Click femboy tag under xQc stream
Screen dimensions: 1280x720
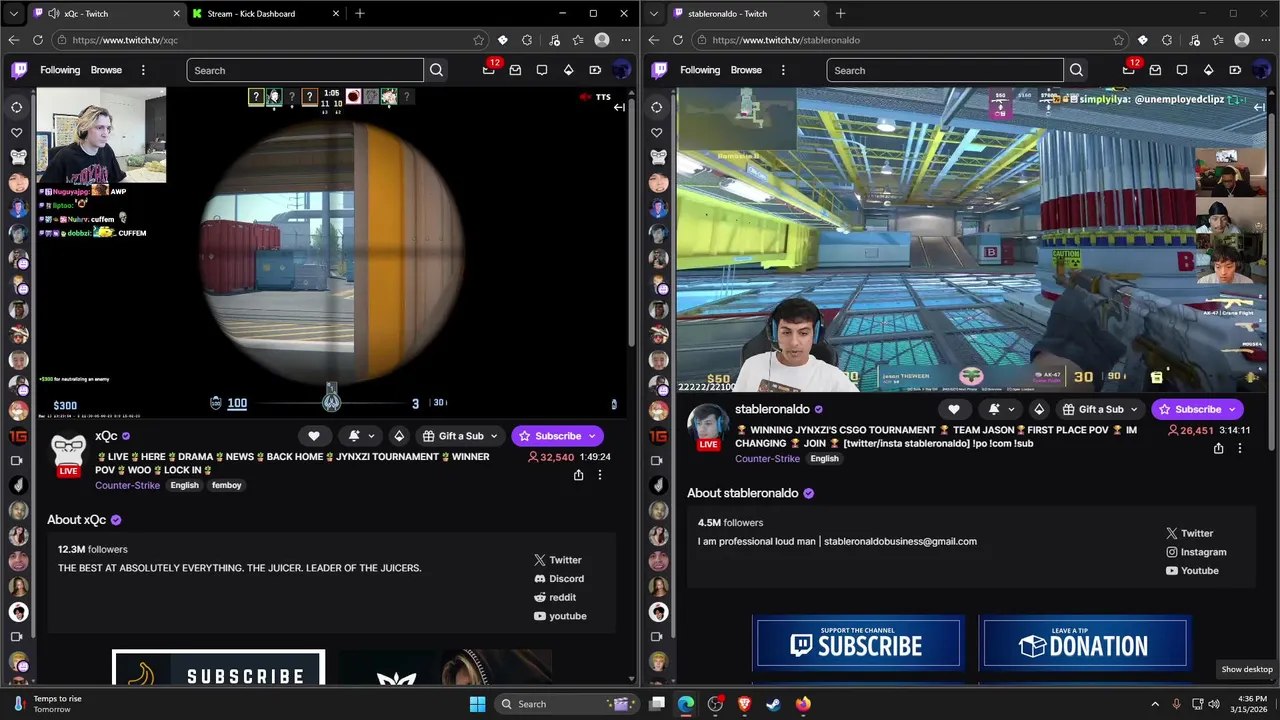[226, 485]
